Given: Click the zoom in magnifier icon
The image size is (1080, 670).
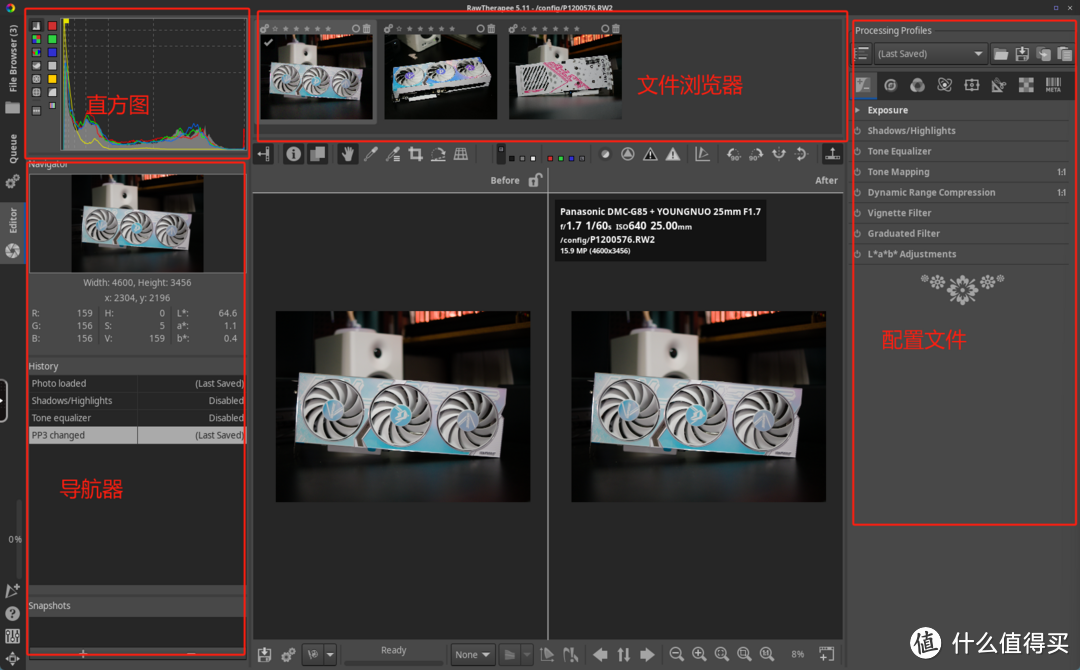Looking at the screenshot, I should coord(699,654).
